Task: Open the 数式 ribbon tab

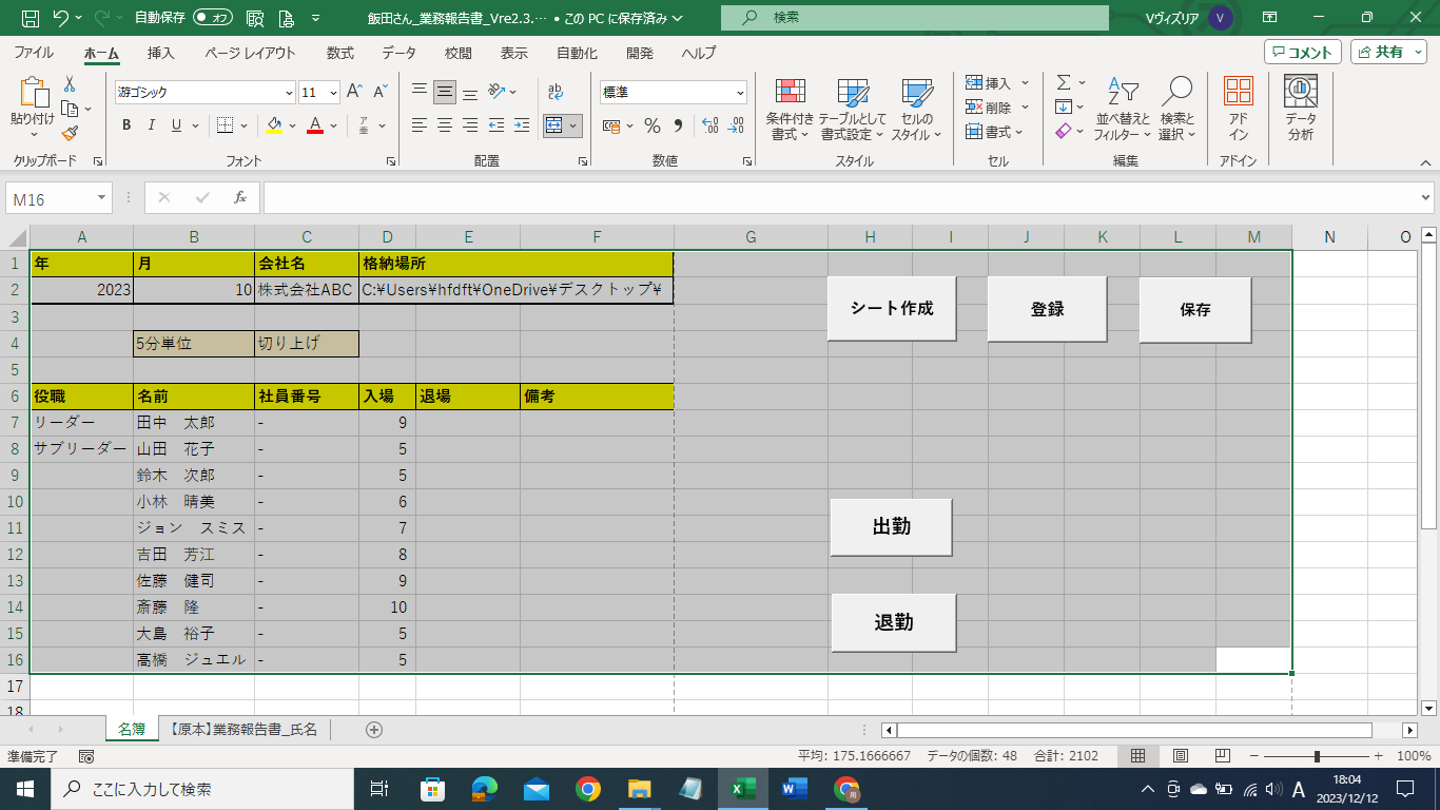Action: (x=339, y=53)
